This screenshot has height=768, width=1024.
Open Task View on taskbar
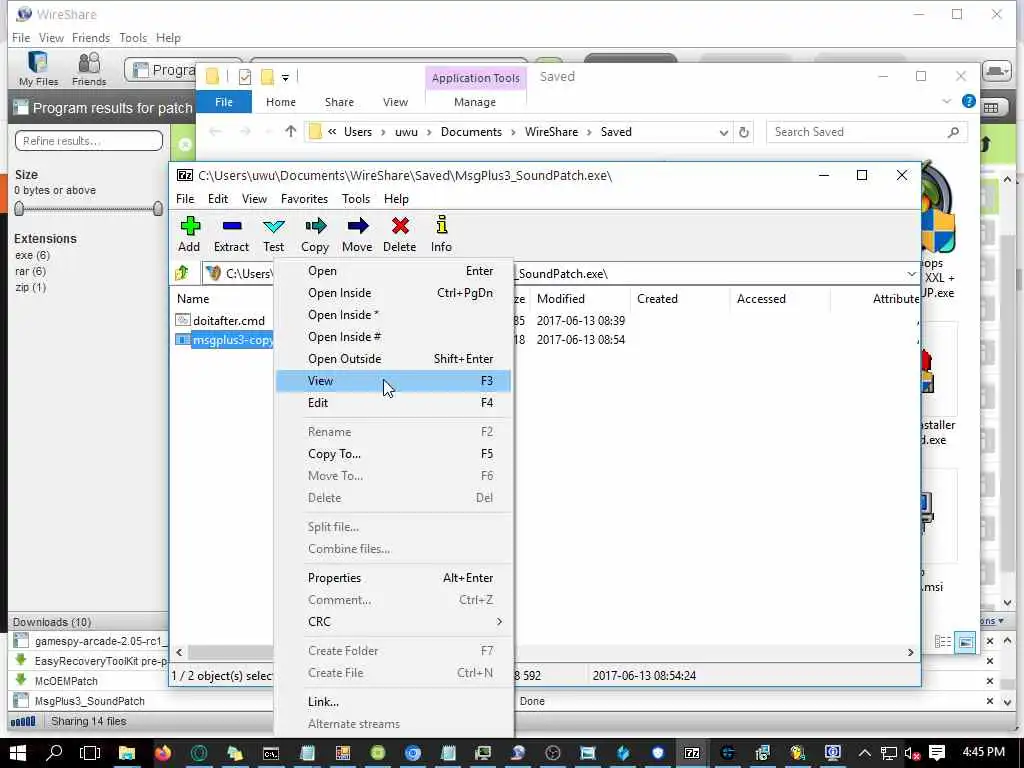[x=90, y=753]
